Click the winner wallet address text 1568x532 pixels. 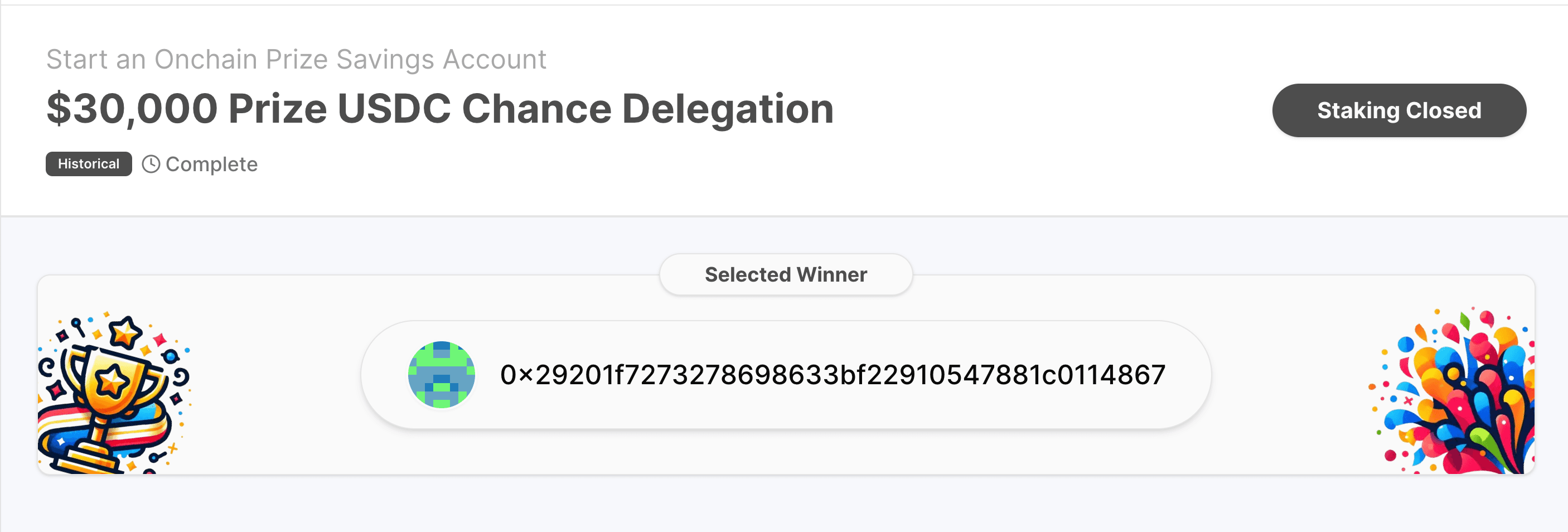832,374
